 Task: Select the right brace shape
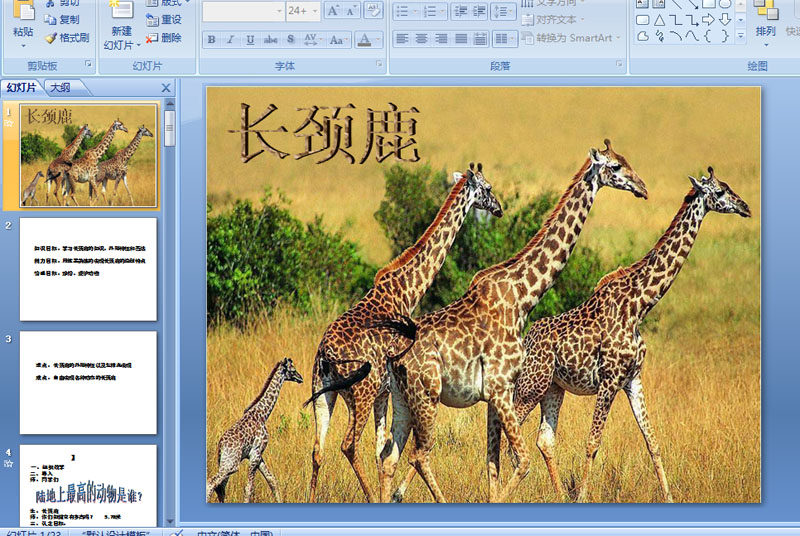(724, 36)
